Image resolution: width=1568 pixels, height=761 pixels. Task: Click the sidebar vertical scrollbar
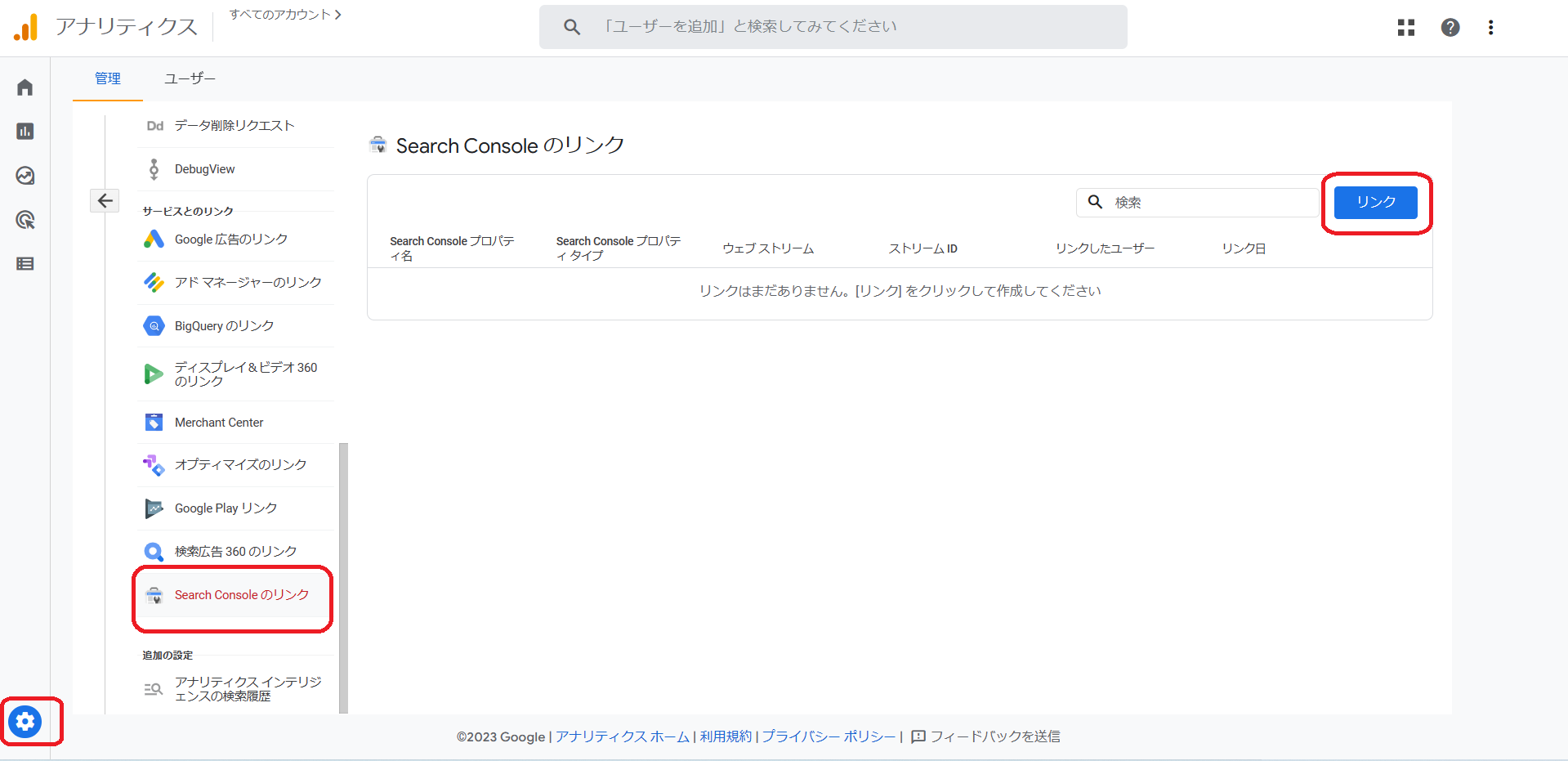pos(344,578)
